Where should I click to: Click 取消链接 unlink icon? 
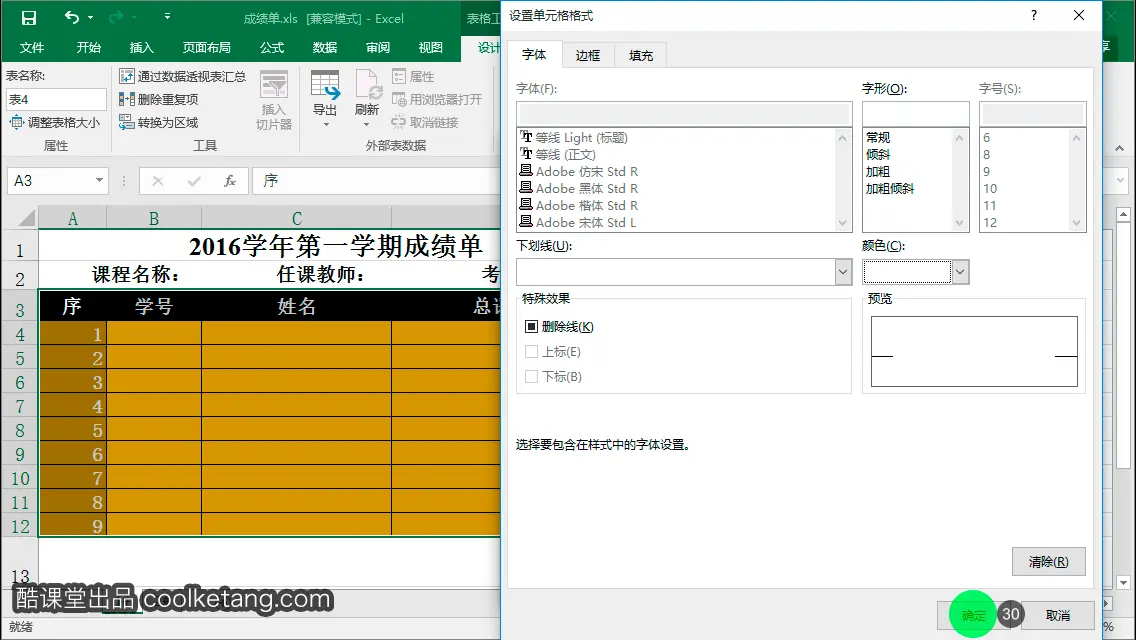[399, 122]
